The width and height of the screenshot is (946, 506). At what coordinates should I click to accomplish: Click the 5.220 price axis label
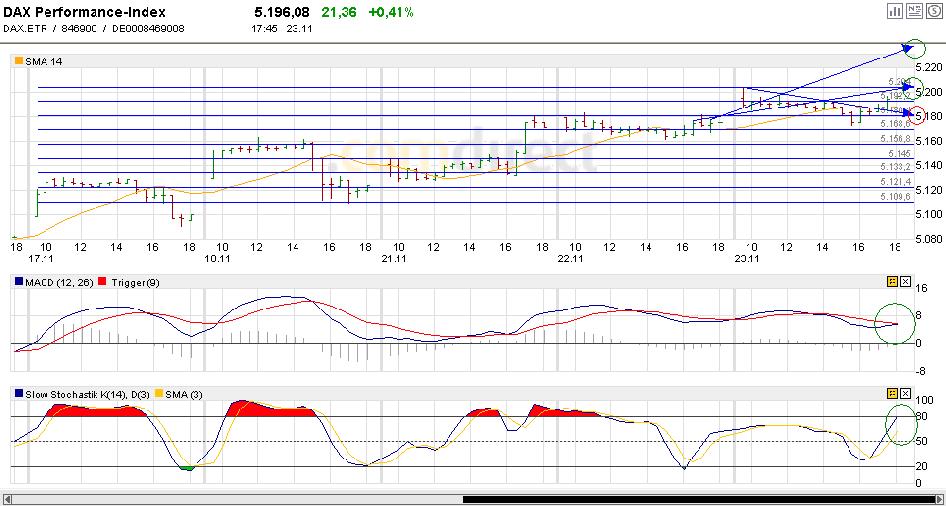click(927, 67)
